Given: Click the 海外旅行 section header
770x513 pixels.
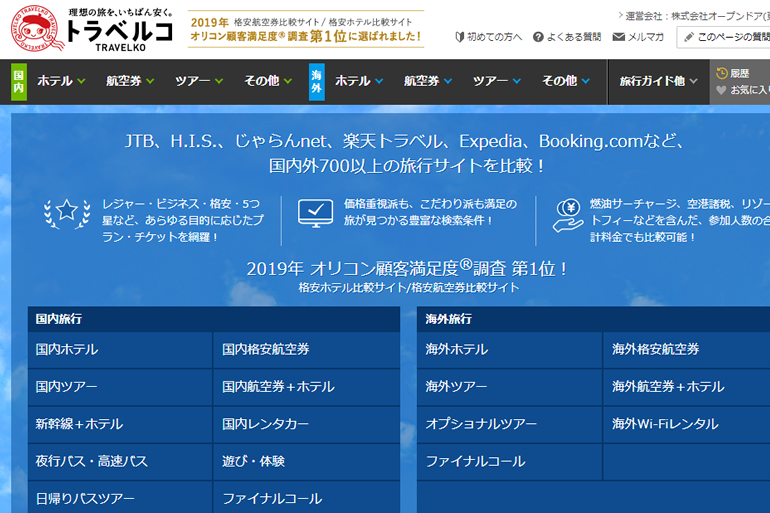Looking at the screenshot, I should (x=594, y=319).
